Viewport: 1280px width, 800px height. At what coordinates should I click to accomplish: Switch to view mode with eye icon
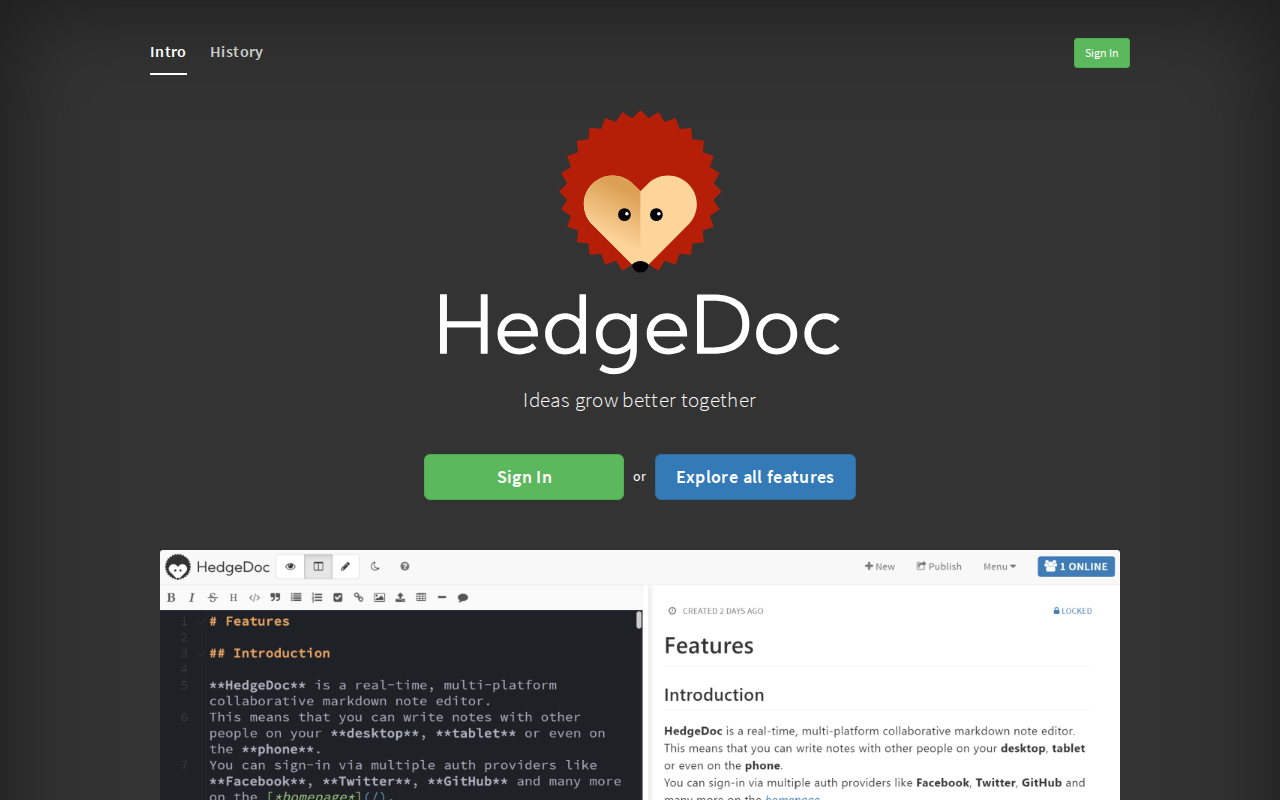(x=290, y=567)
